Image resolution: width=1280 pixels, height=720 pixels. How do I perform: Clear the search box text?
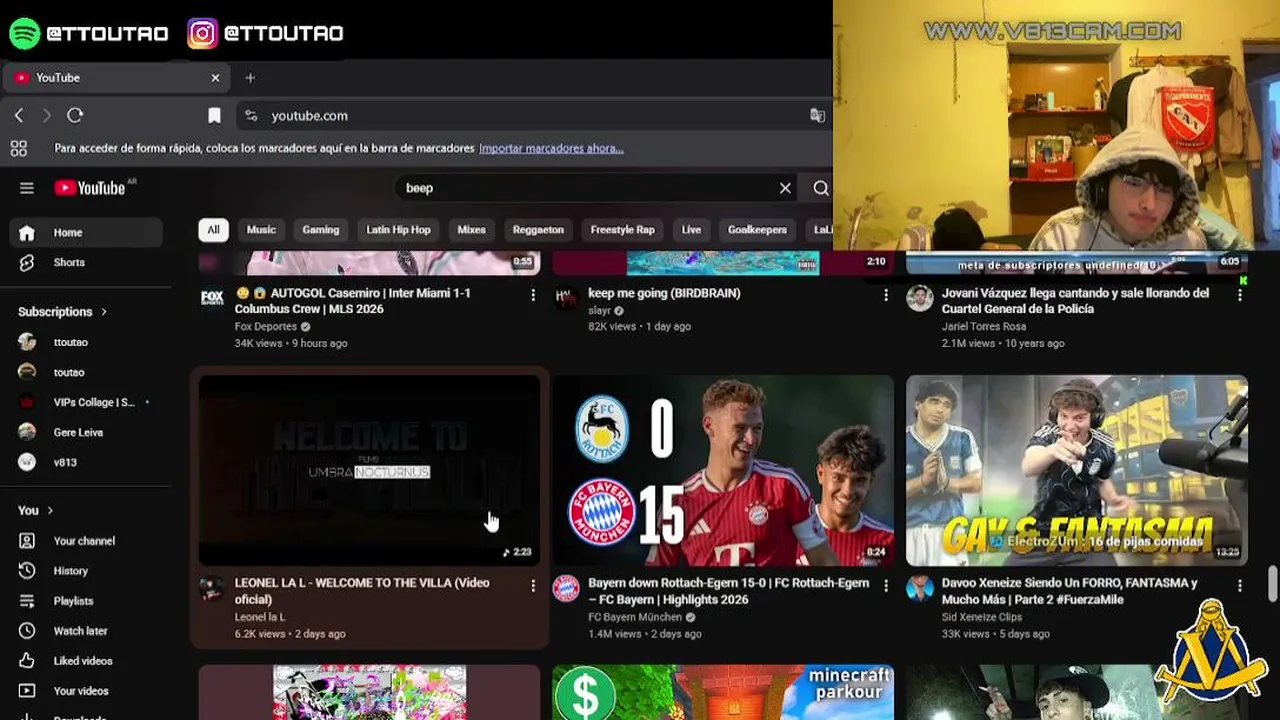click(785, 188)
